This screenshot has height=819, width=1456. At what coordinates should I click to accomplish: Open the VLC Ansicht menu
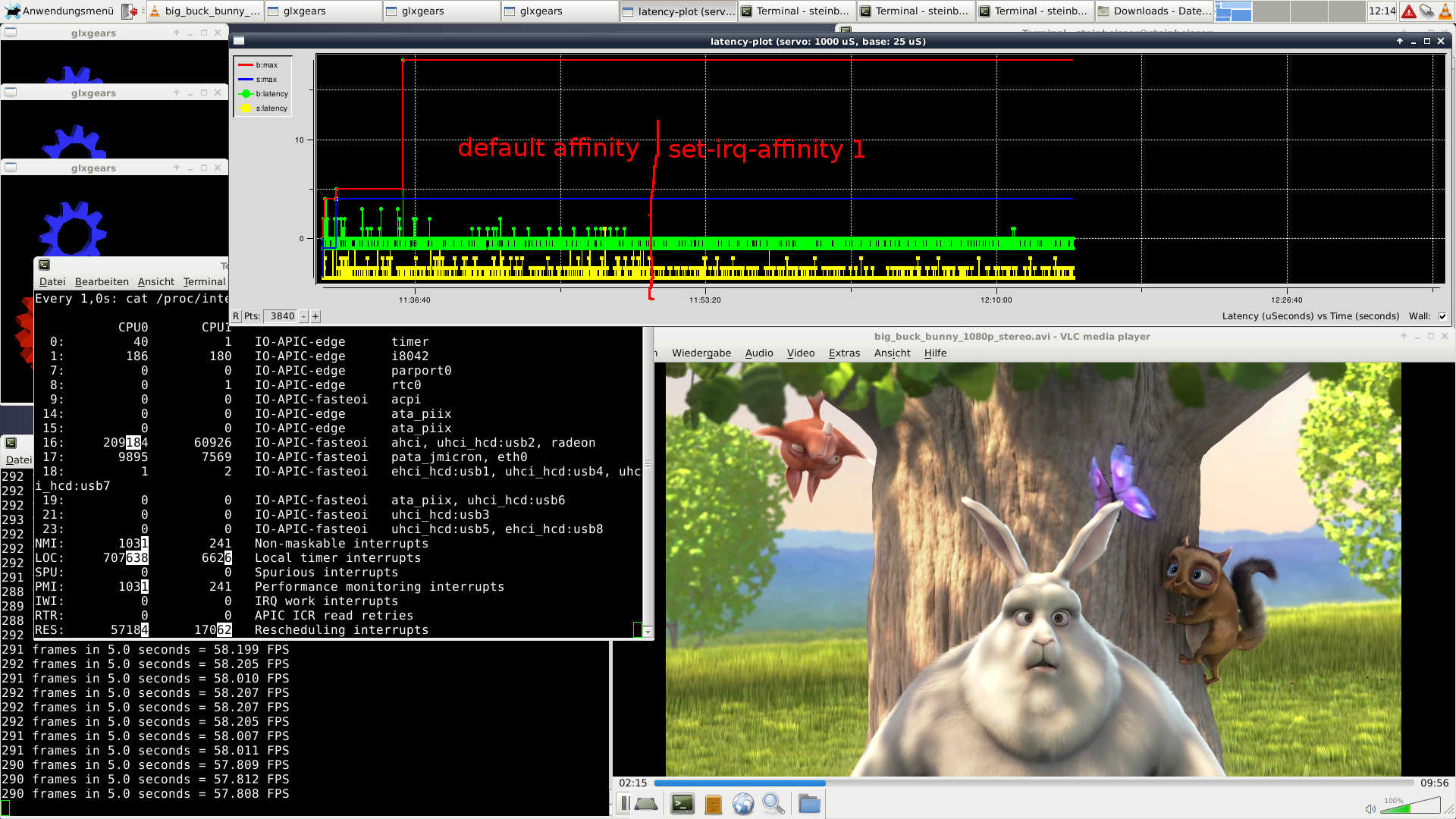tap(892, 353)
